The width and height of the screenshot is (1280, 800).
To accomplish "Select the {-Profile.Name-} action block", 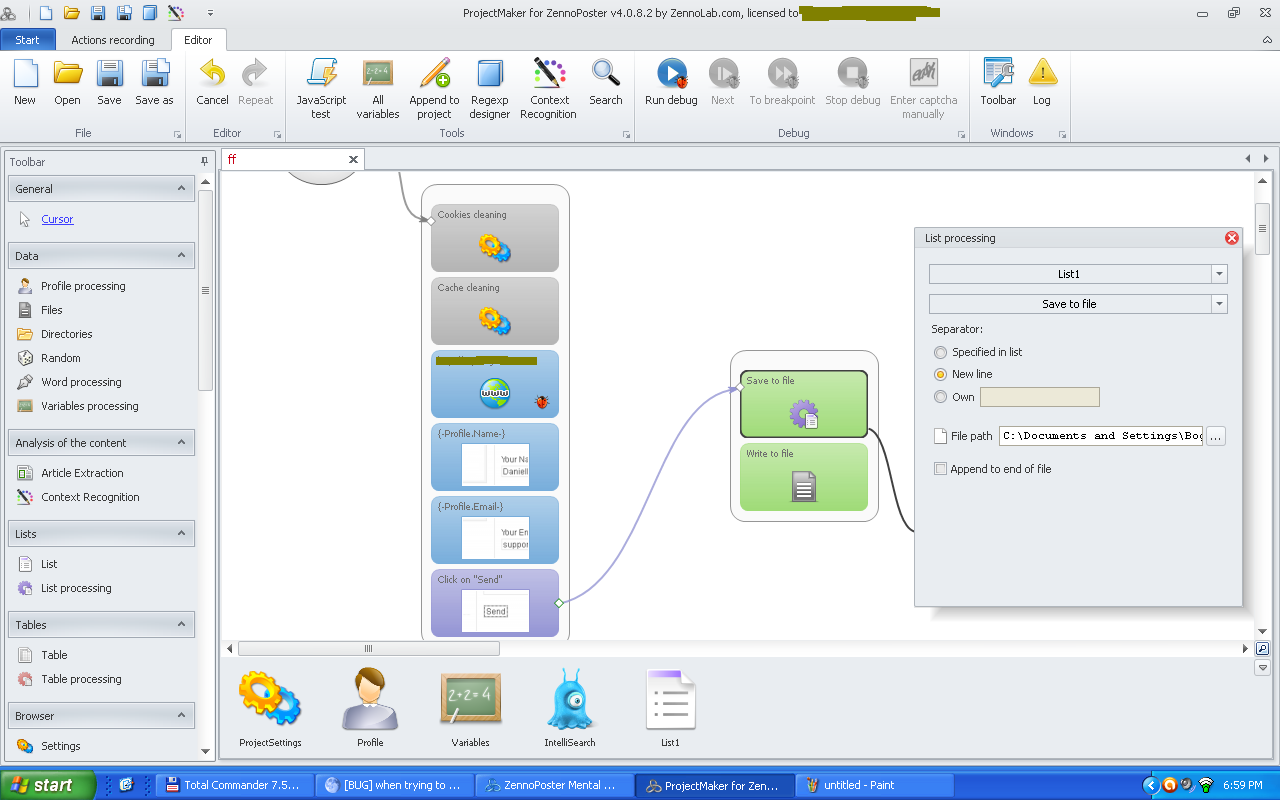I will 495,457.
